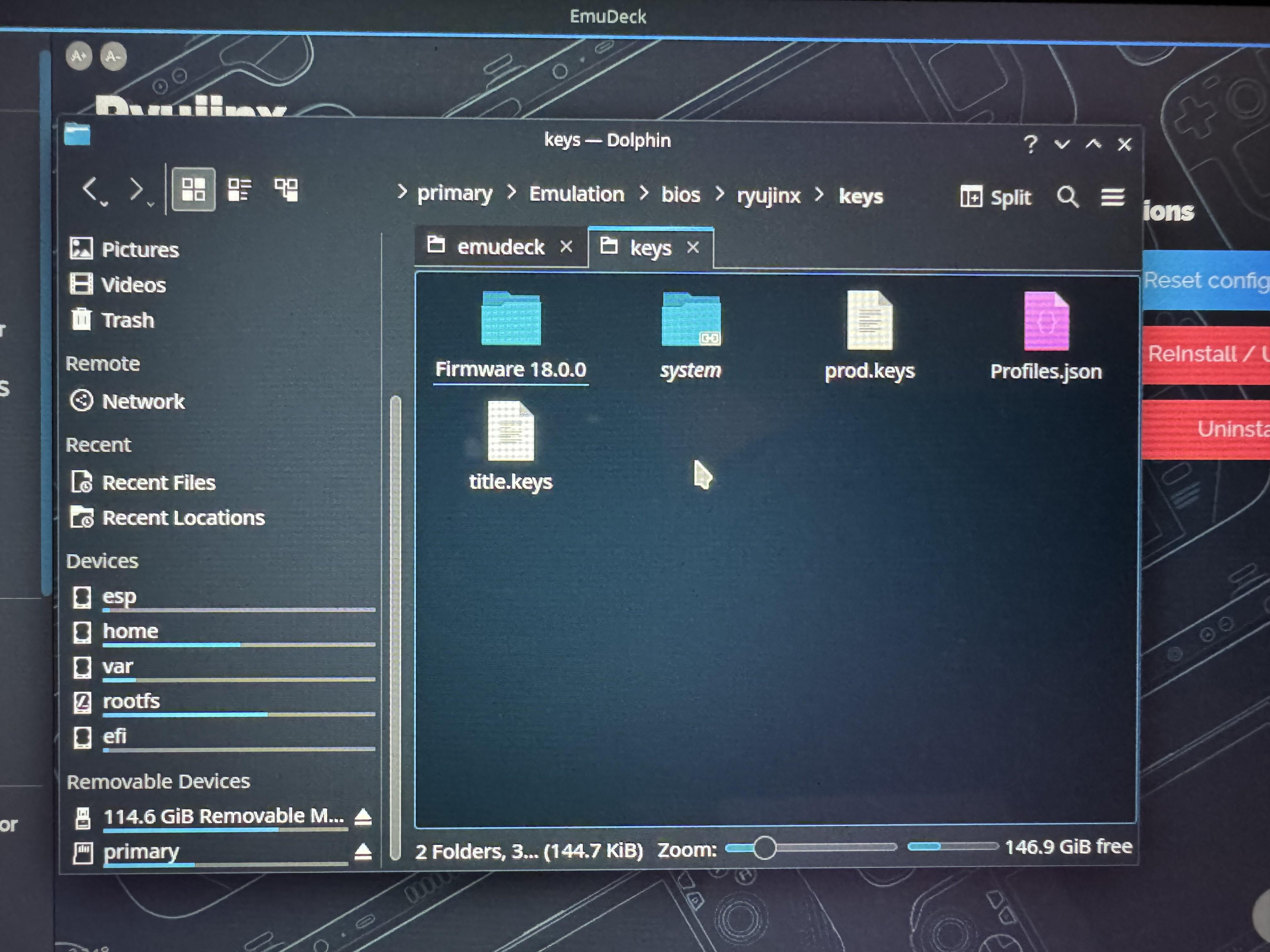This screenshot has height=952, width=1270.
Task: Click the free space bar in status bar
Action: 953,847
